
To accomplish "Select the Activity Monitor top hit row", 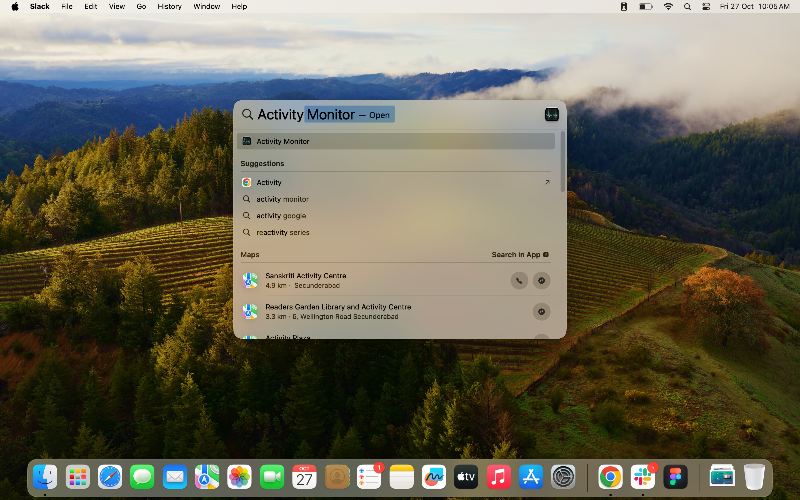I will pyautogui.click(x=395, y=141).
